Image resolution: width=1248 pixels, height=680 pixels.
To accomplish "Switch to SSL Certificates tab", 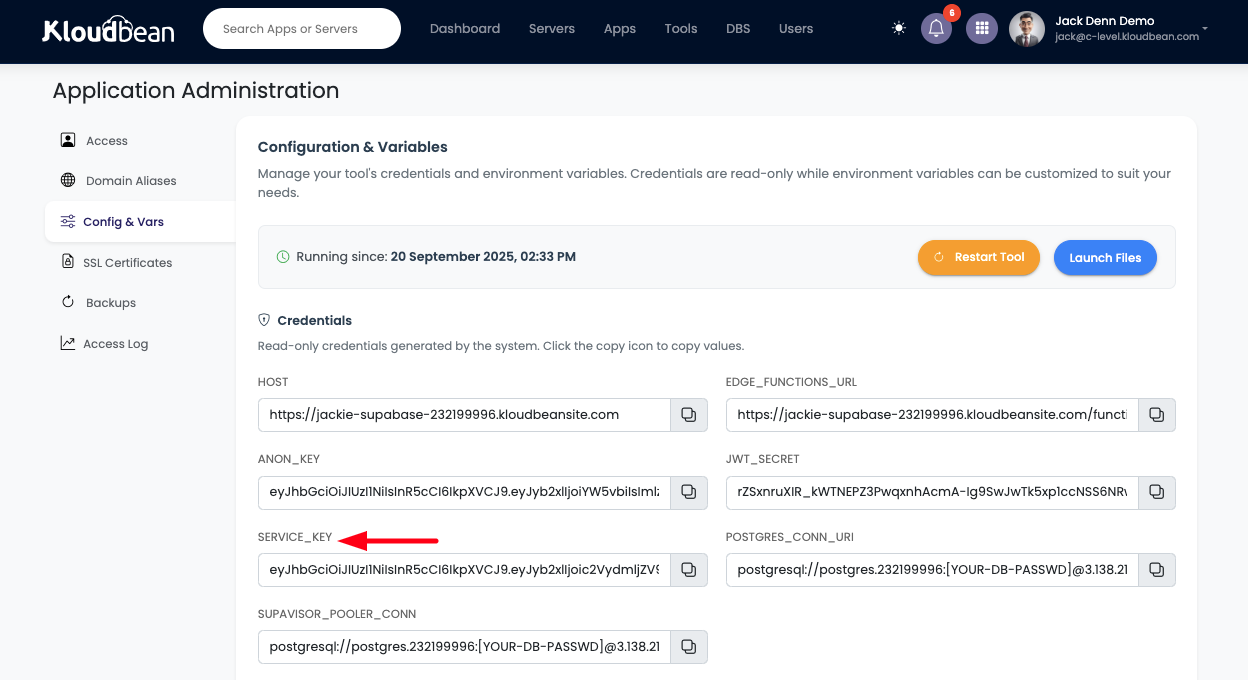I will pyautogui.click(x=127, y=263).
